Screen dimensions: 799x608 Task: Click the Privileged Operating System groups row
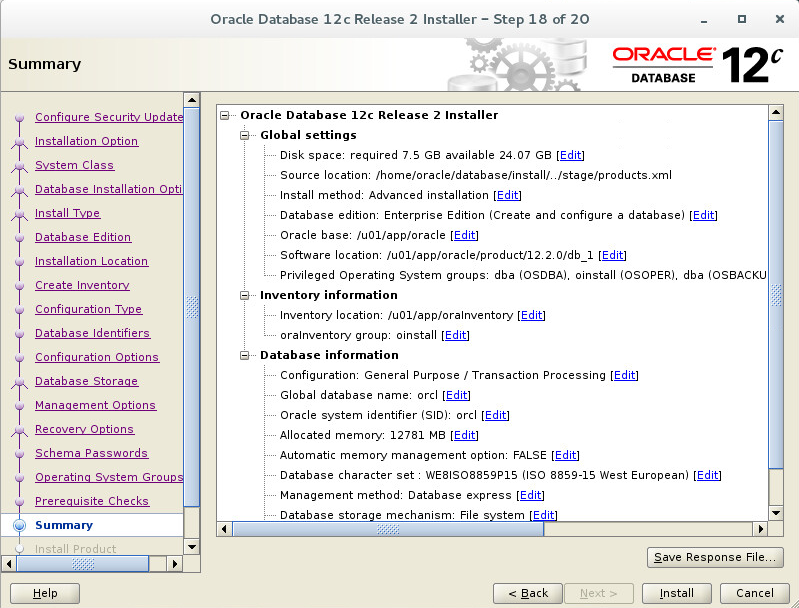(x=523, y=275)
